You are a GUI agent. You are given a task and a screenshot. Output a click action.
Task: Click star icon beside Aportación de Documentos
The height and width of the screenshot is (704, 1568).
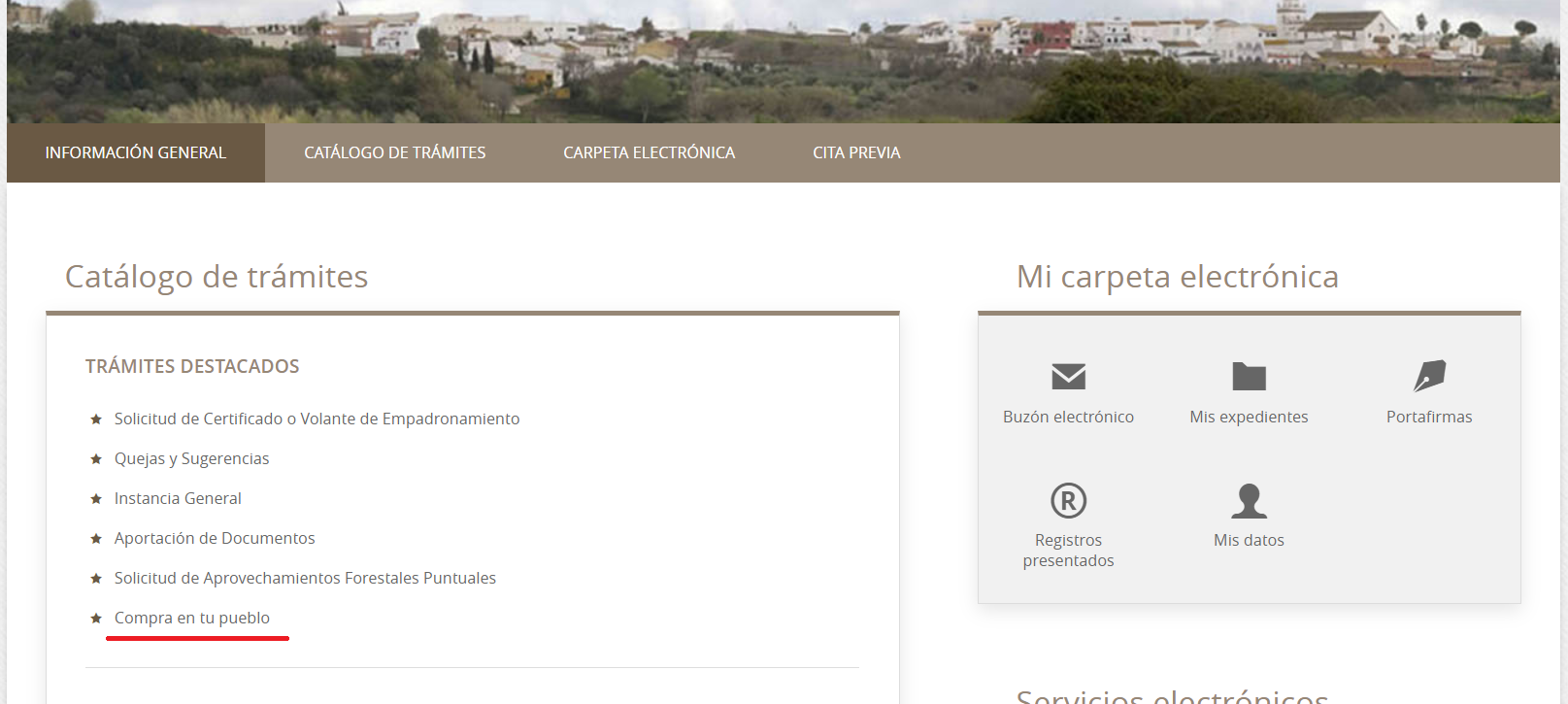click(96, 539)
